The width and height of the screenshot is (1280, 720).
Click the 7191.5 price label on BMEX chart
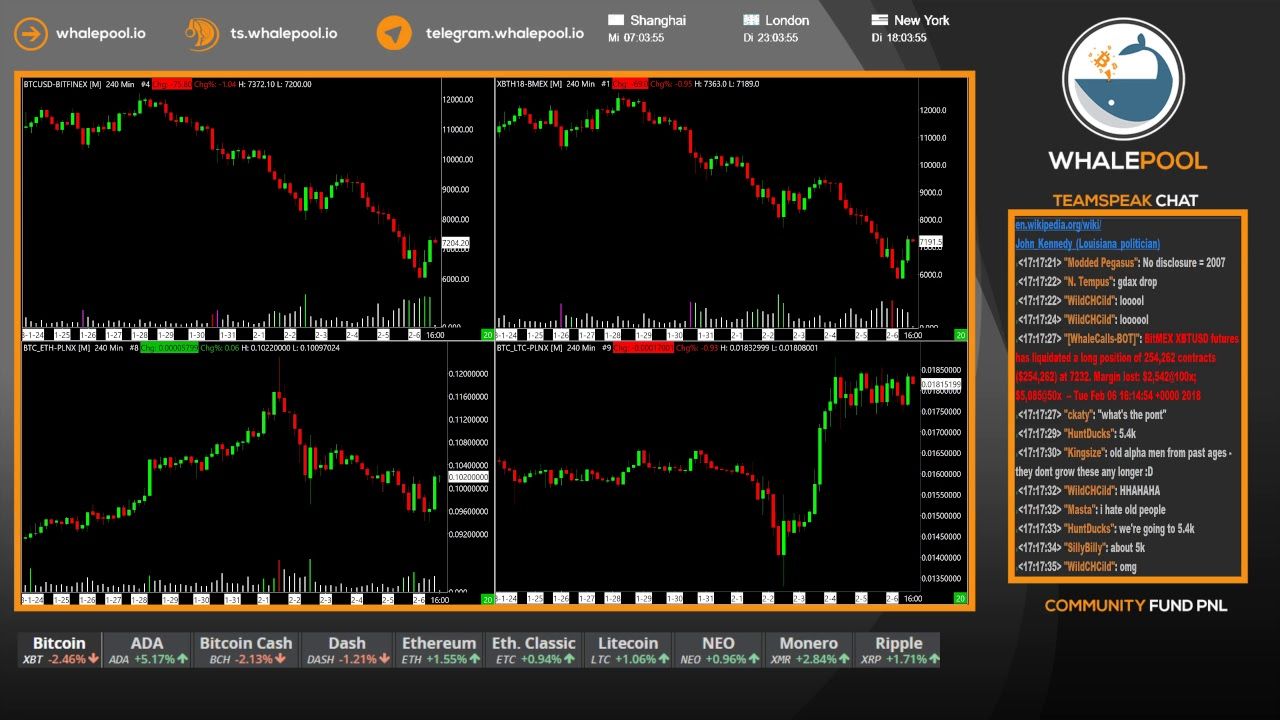930,242
